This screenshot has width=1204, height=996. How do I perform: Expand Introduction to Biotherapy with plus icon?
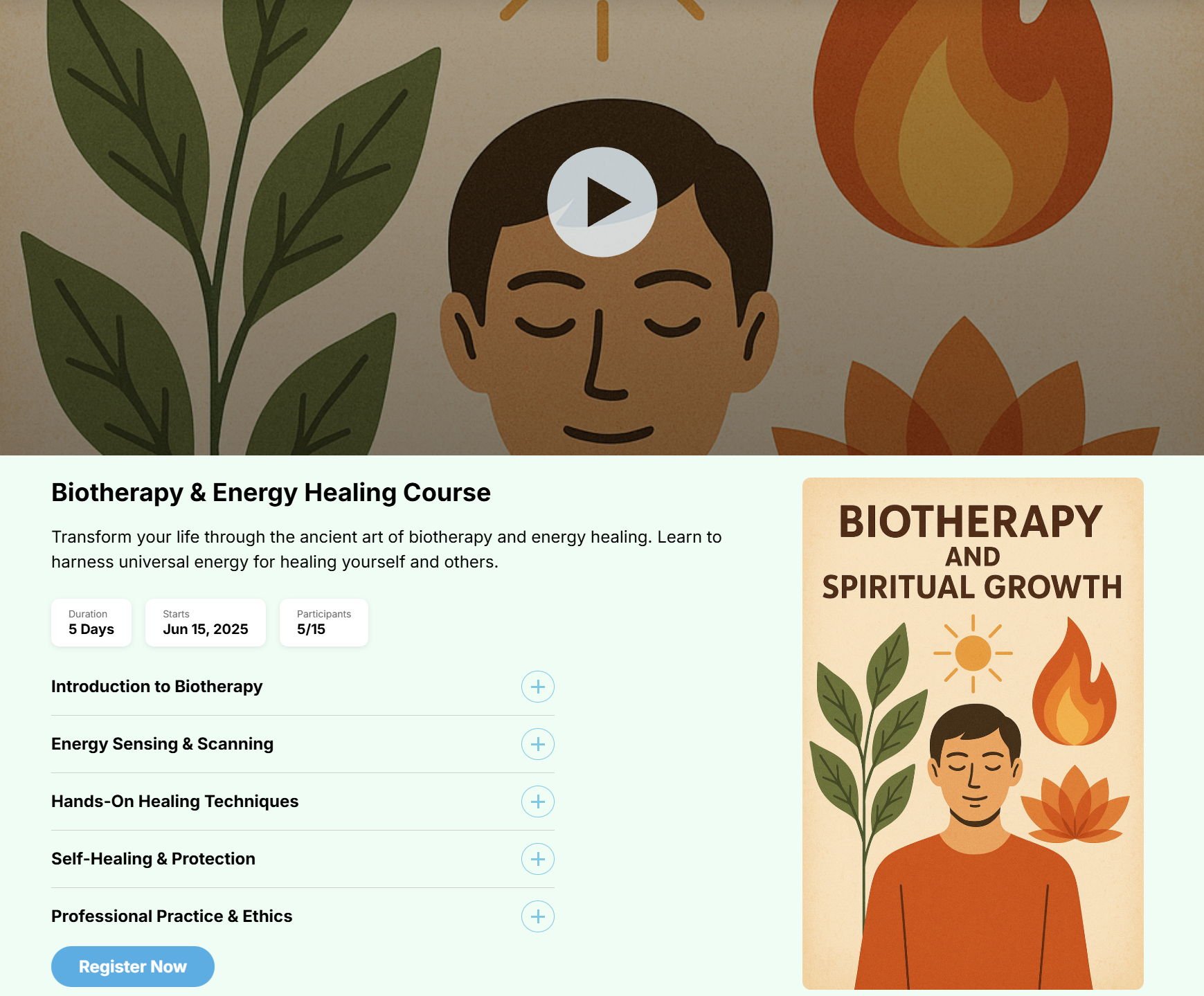click(538, 687)
